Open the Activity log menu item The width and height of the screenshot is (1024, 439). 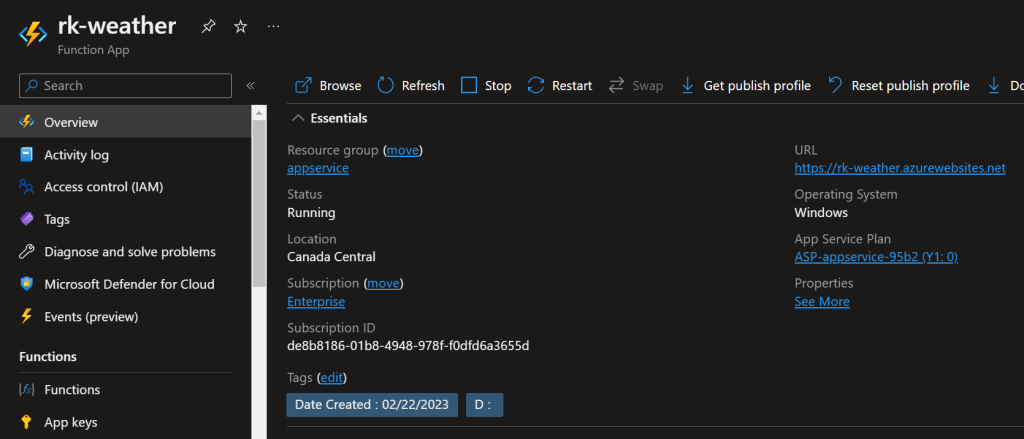coord(76,155)
